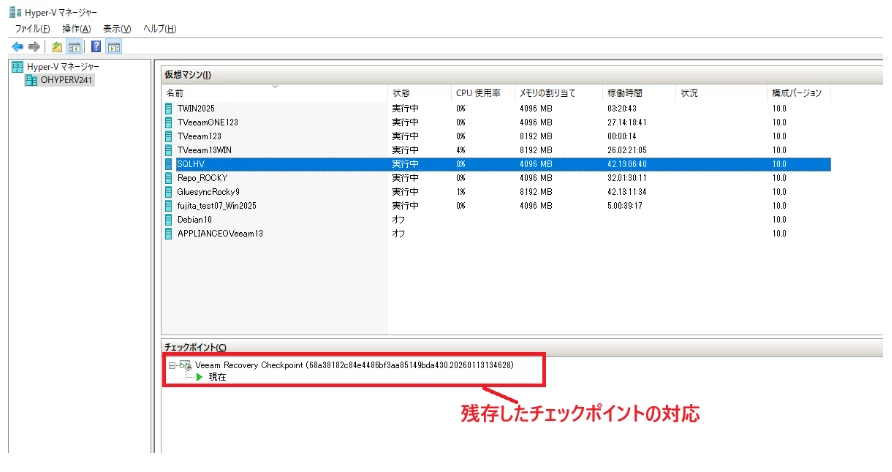
Task: Select the Debian10 virtual machine name
Action: pos(194,220)
